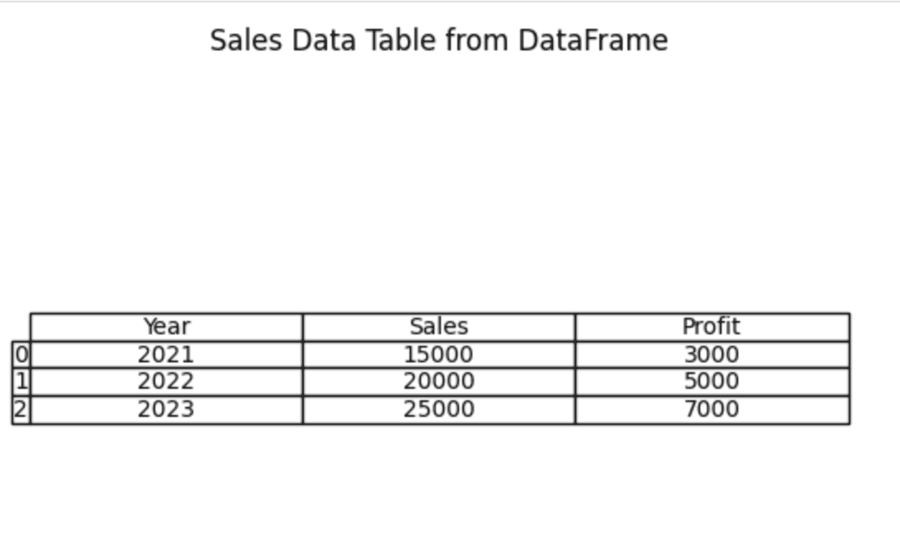Click the first word 'Sales' in the title
This screenshot has width=900, height=534.
(x=246, y=41)
